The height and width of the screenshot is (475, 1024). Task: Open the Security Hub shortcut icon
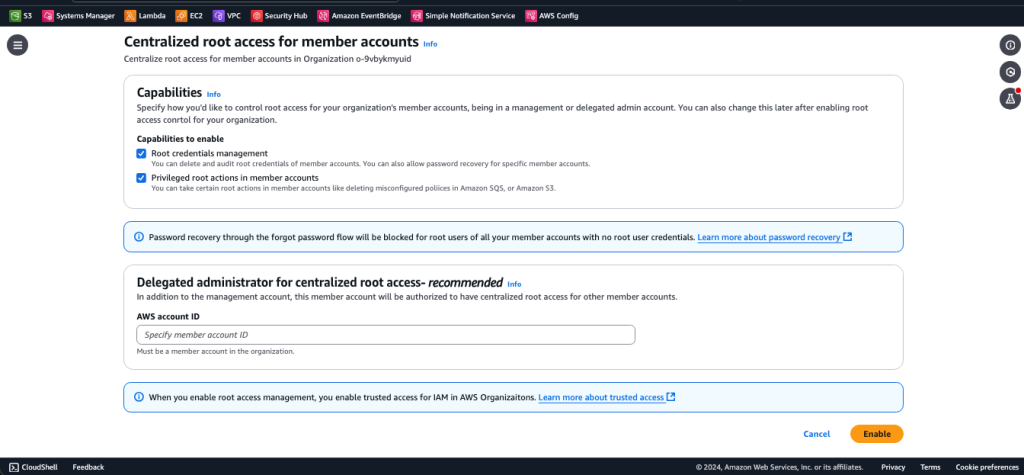pyautogui.click(x=257, y=16)
